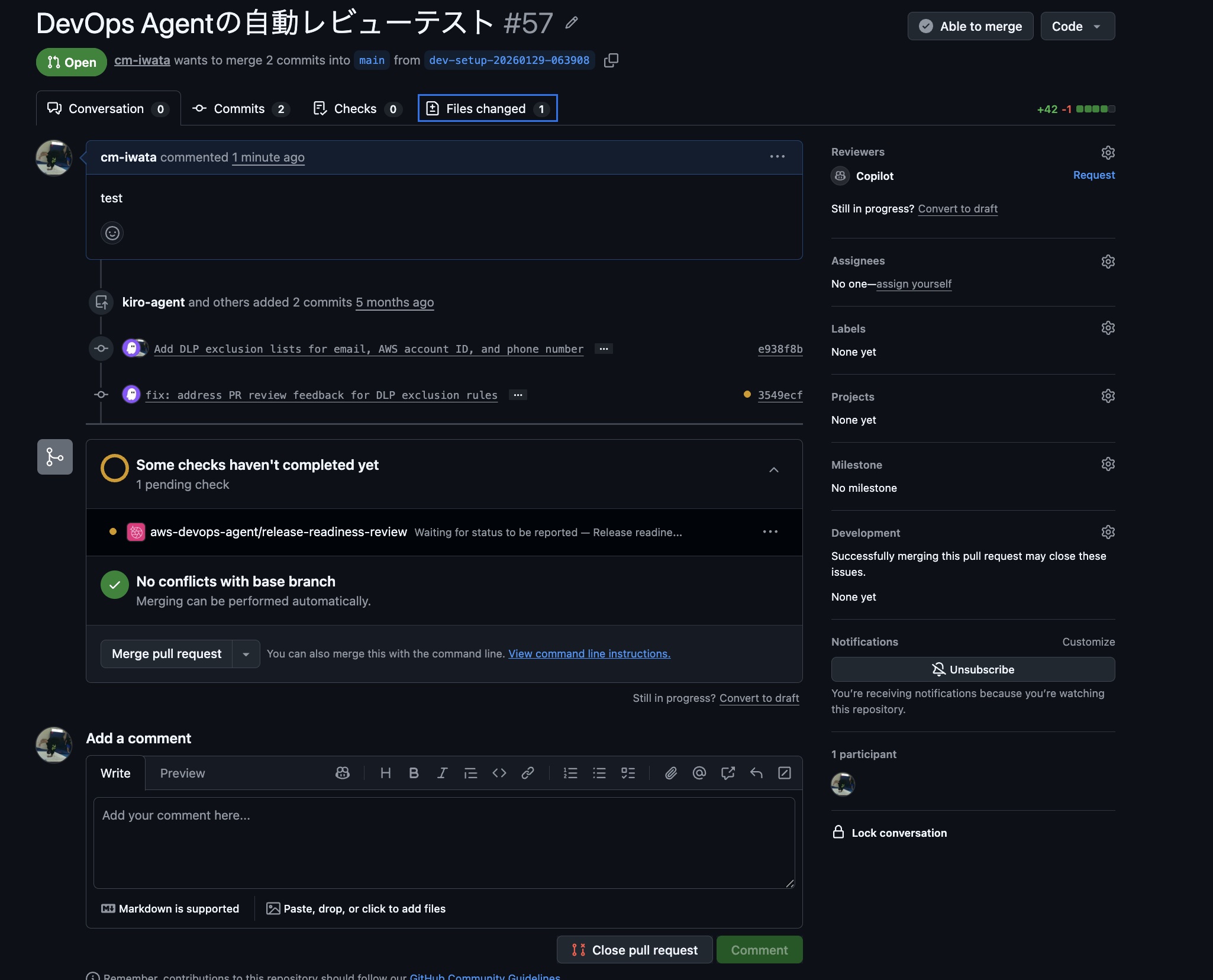Click Markdown is supported link

[170, 908]
